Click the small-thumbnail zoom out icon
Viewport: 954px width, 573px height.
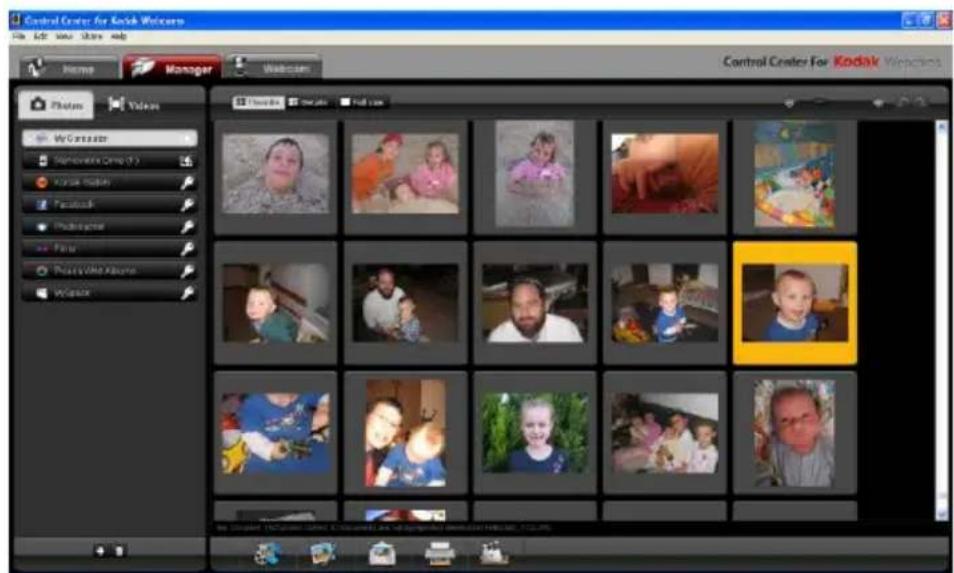(789, 103)
